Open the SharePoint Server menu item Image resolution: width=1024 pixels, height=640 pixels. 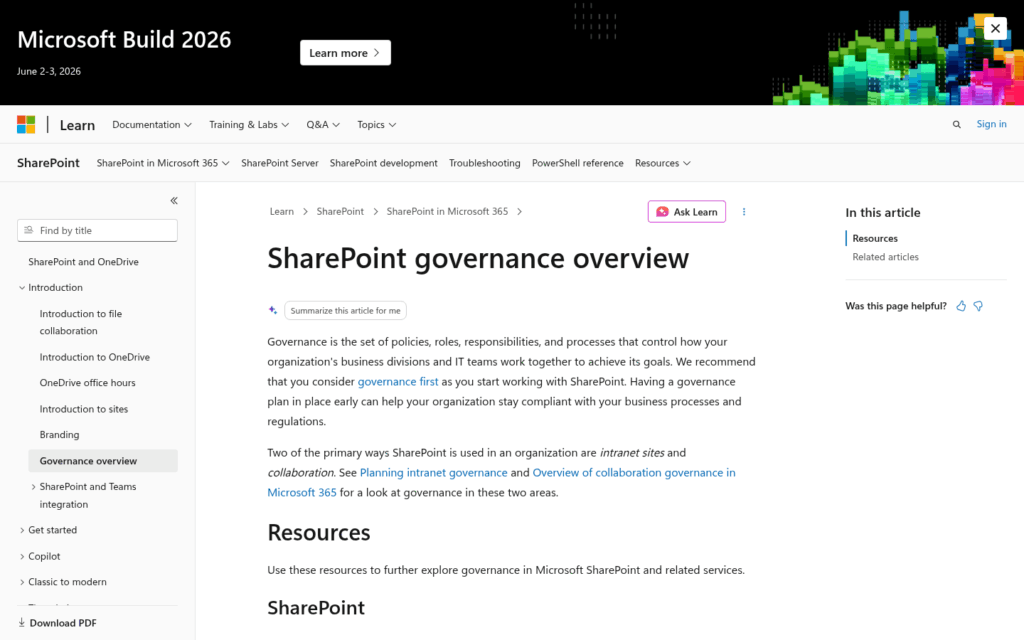point(280,163)
